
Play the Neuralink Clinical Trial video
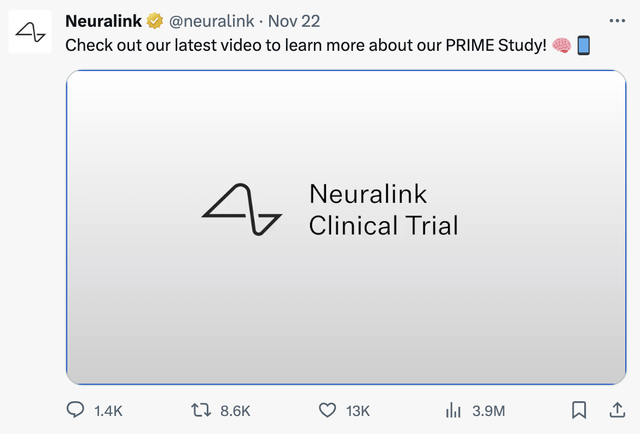click(x=345, y=228)
